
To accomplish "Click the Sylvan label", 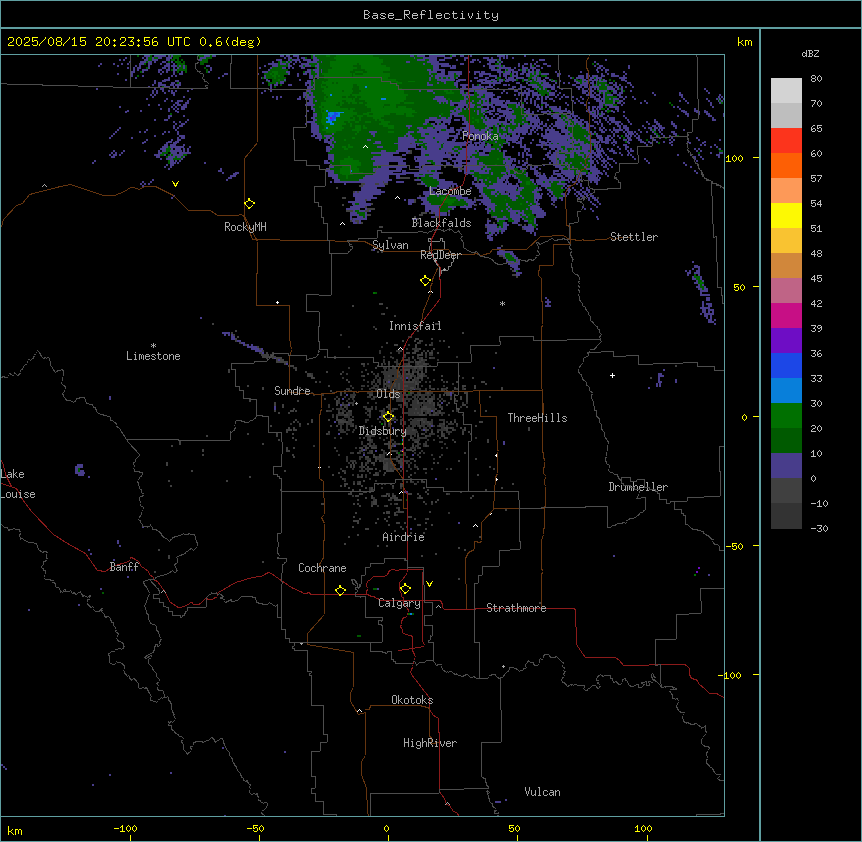I will click(390, 245).
